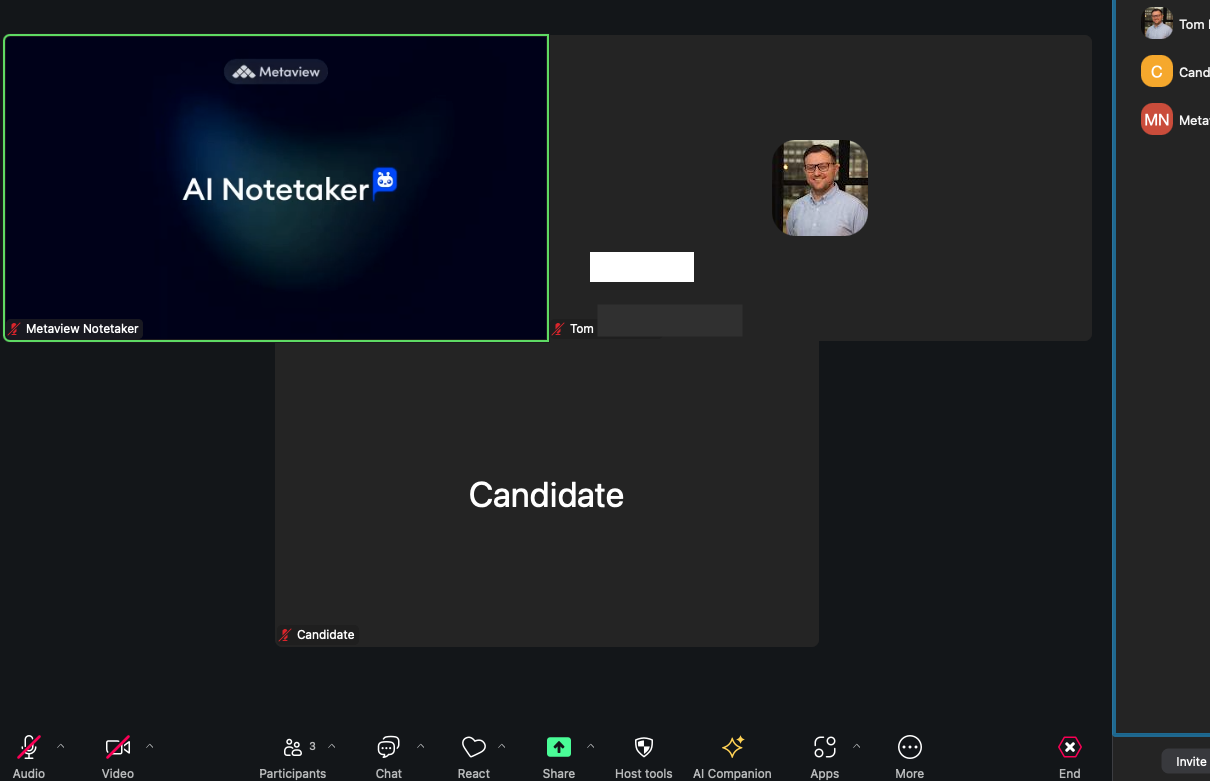Launch the AI Companion sparkle icon
Screen dimensions: 1210x781
[x=732, y=747]
